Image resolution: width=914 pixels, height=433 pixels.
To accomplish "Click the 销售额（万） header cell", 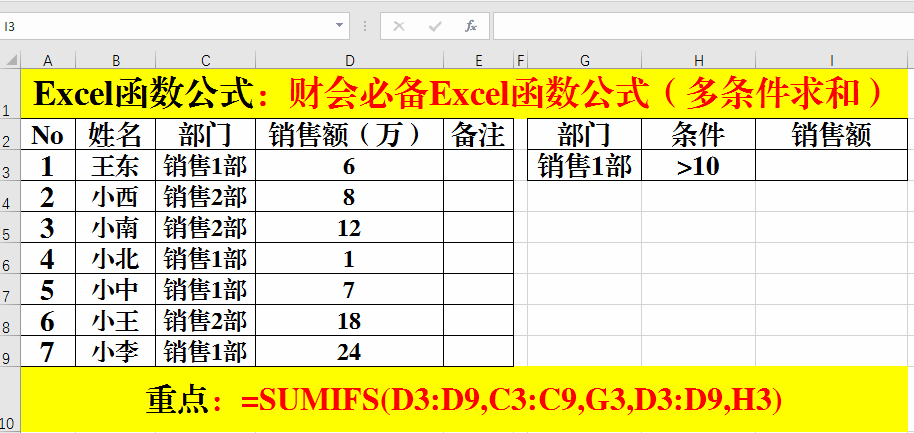I will tap(349, 134).
